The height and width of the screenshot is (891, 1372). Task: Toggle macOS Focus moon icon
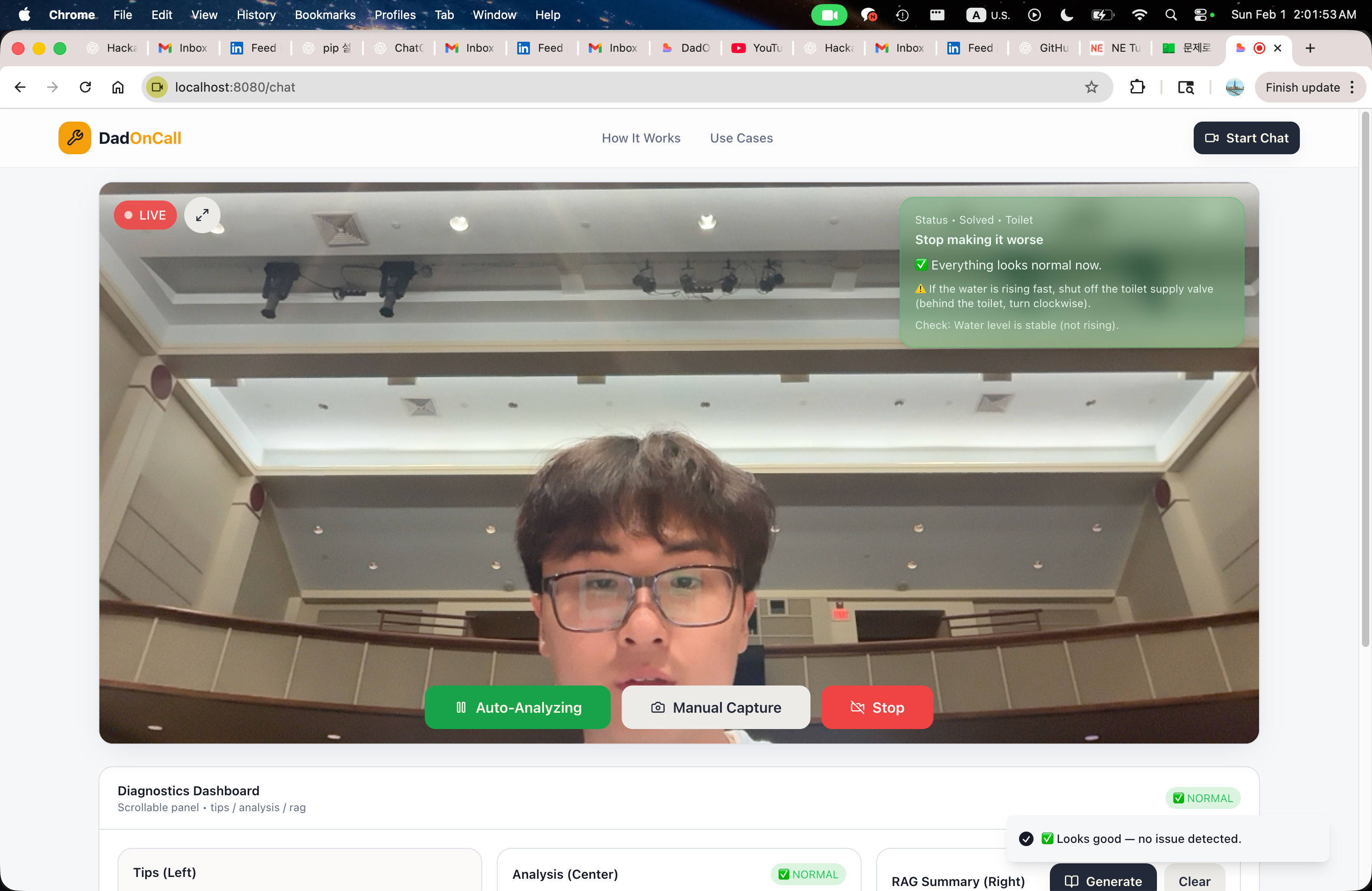(1067, 15)
